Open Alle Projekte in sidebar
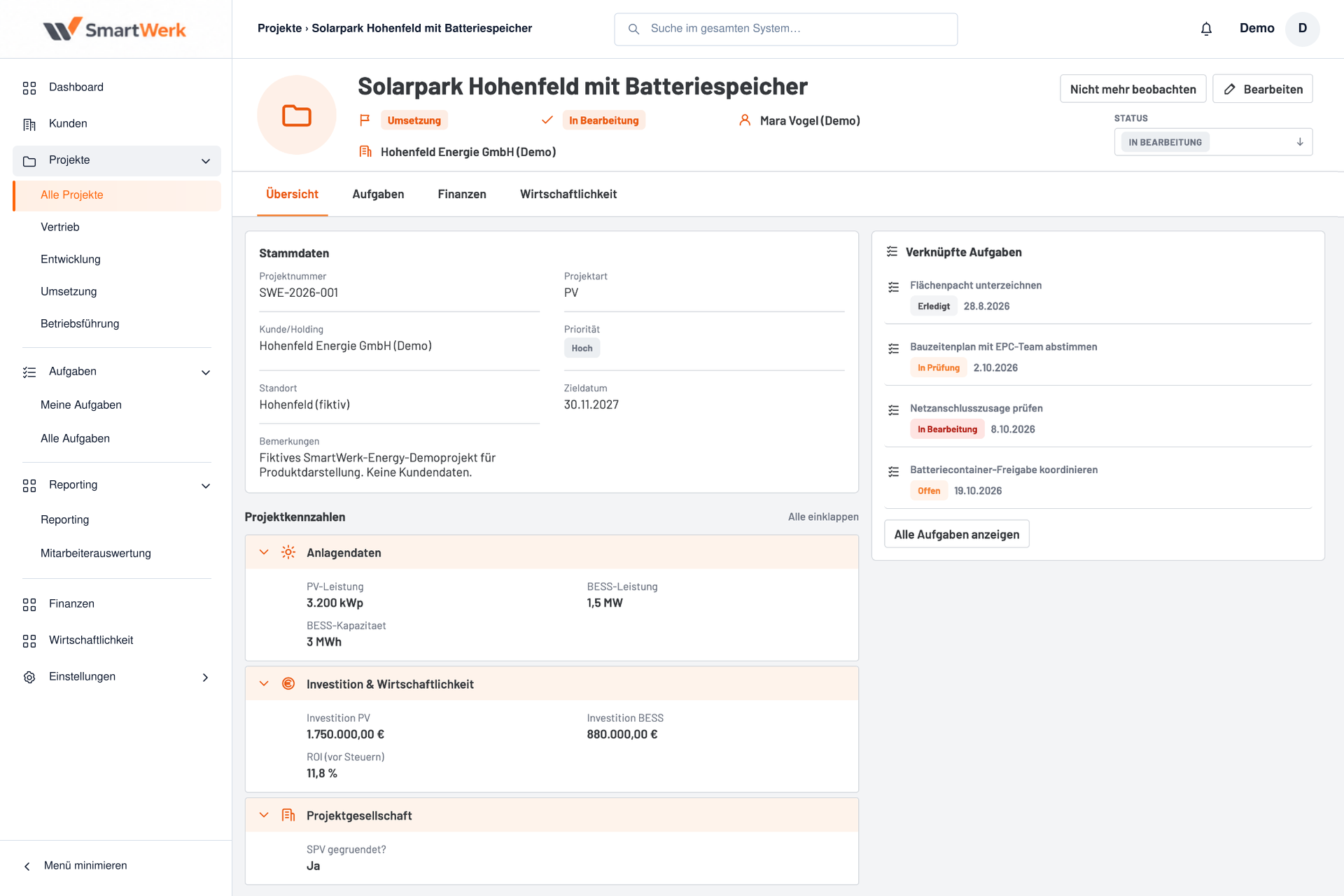Screen dimensions: 1344x896 pyautogui.click(x=117, y=195)
